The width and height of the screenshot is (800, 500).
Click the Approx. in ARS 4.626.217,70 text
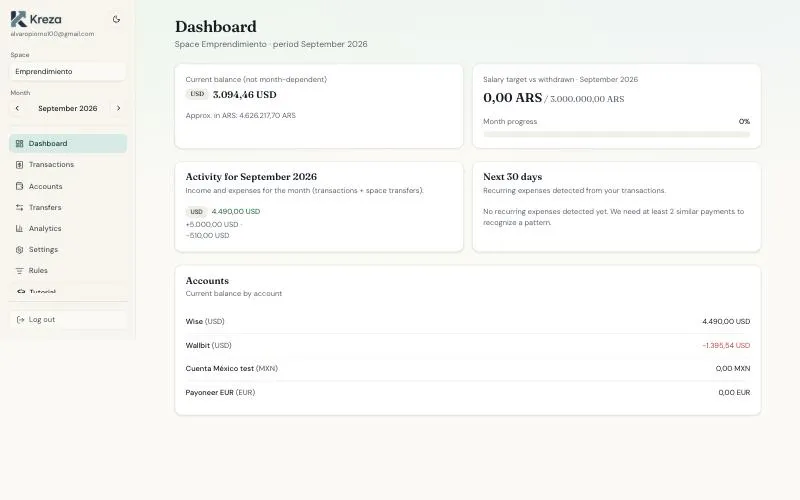click(240, 115)
